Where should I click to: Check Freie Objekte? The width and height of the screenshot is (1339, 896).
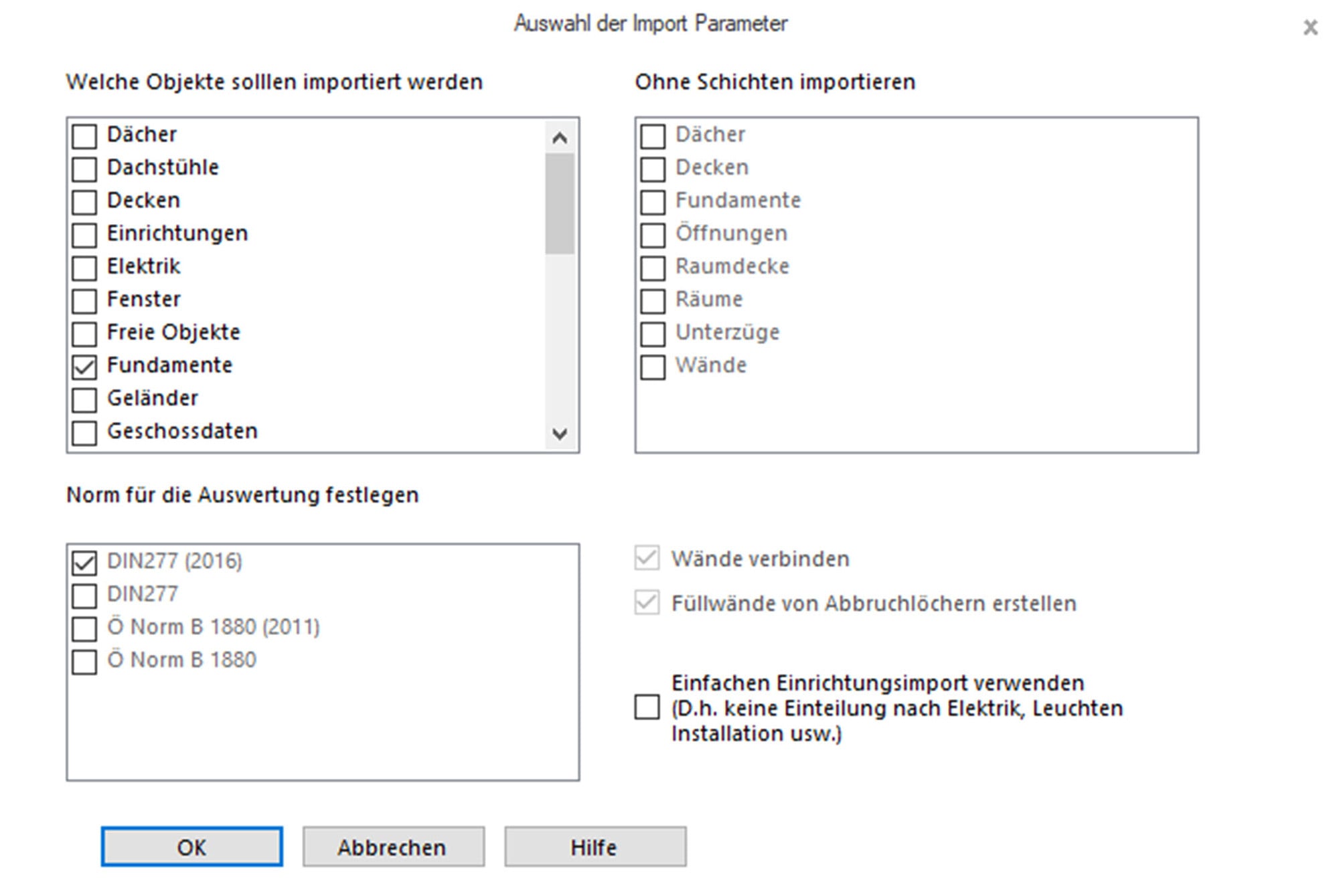coord(83,333)
